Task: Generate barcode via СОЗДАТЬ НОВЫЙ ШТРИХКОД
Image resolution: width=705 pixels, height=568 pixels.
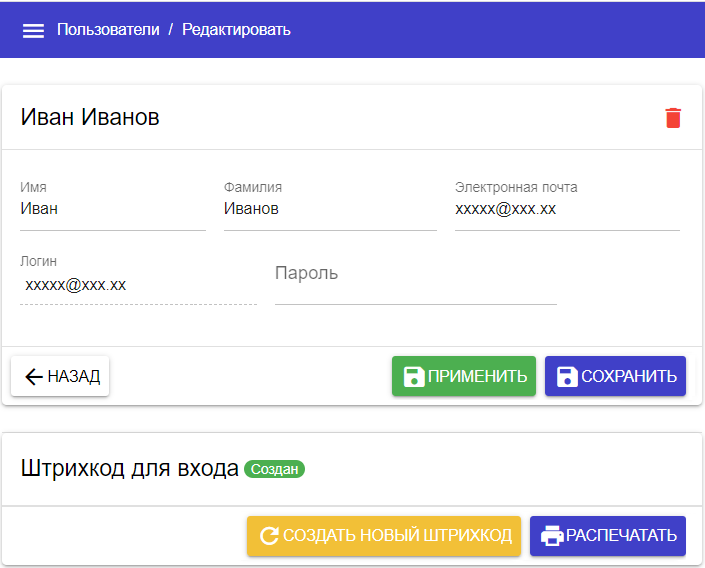Action: click(x=384, y=536)
